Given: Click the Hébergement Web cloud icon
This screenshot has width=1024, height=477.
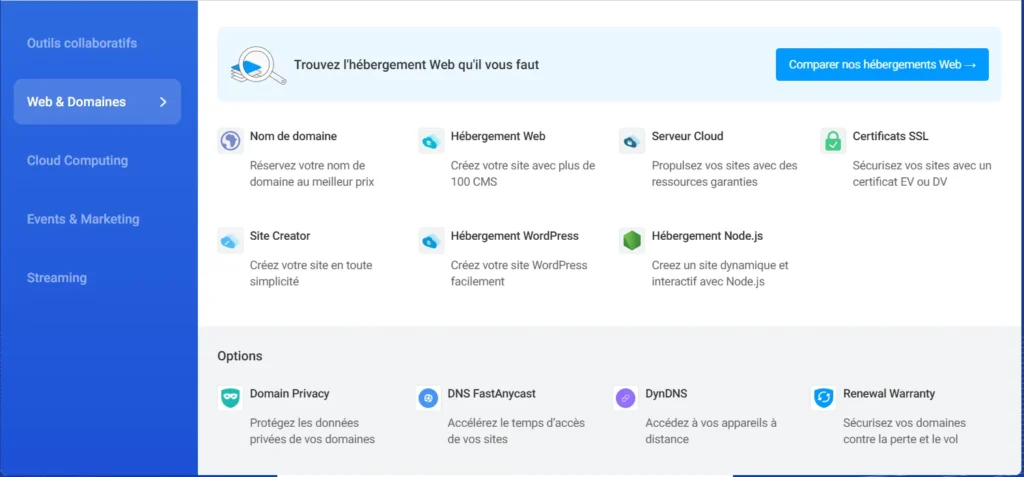Looking at the screenshot, I should click(x=431, y=141).
